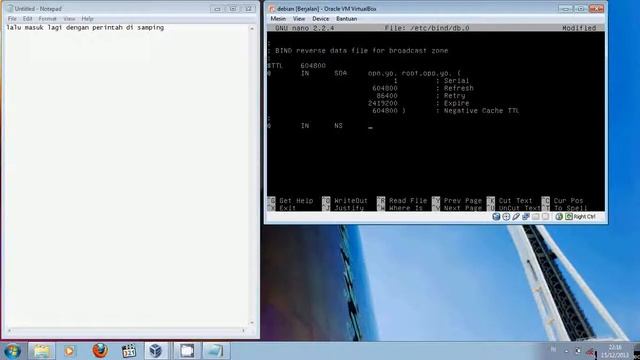Click the $TTL 604800 line in nano
The width and height of the screenshot is (640, 360).
click(x=297, y=66)
